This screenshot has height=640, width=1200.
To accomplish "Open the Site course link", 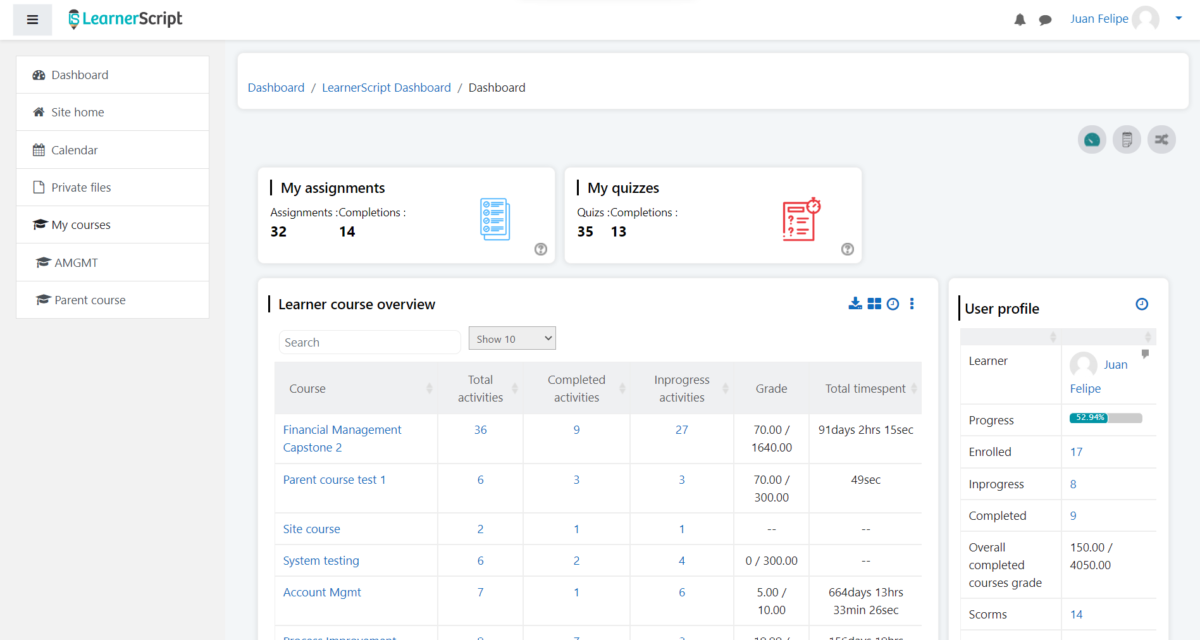I will [311, 529].
